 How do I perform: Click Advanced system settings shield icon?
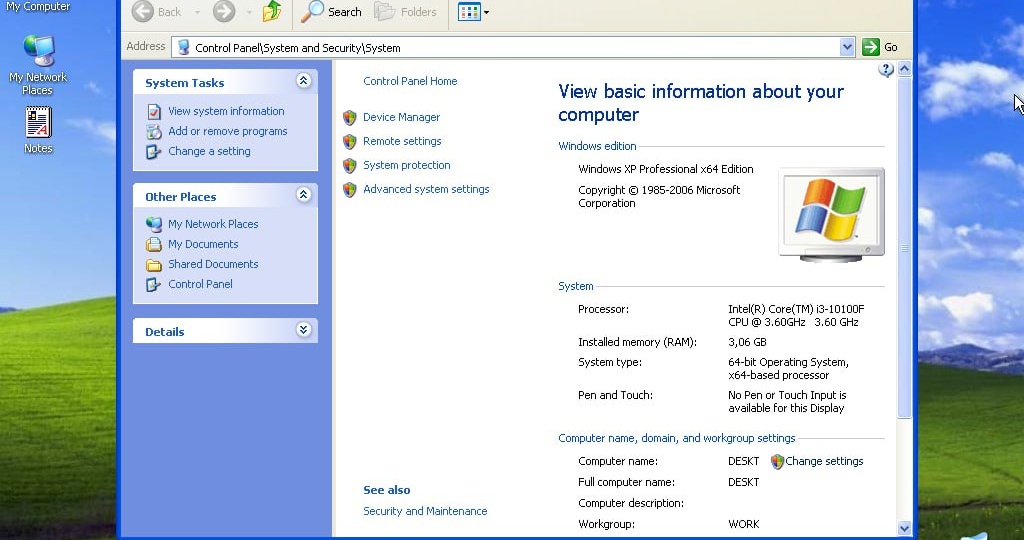[349, 190]
